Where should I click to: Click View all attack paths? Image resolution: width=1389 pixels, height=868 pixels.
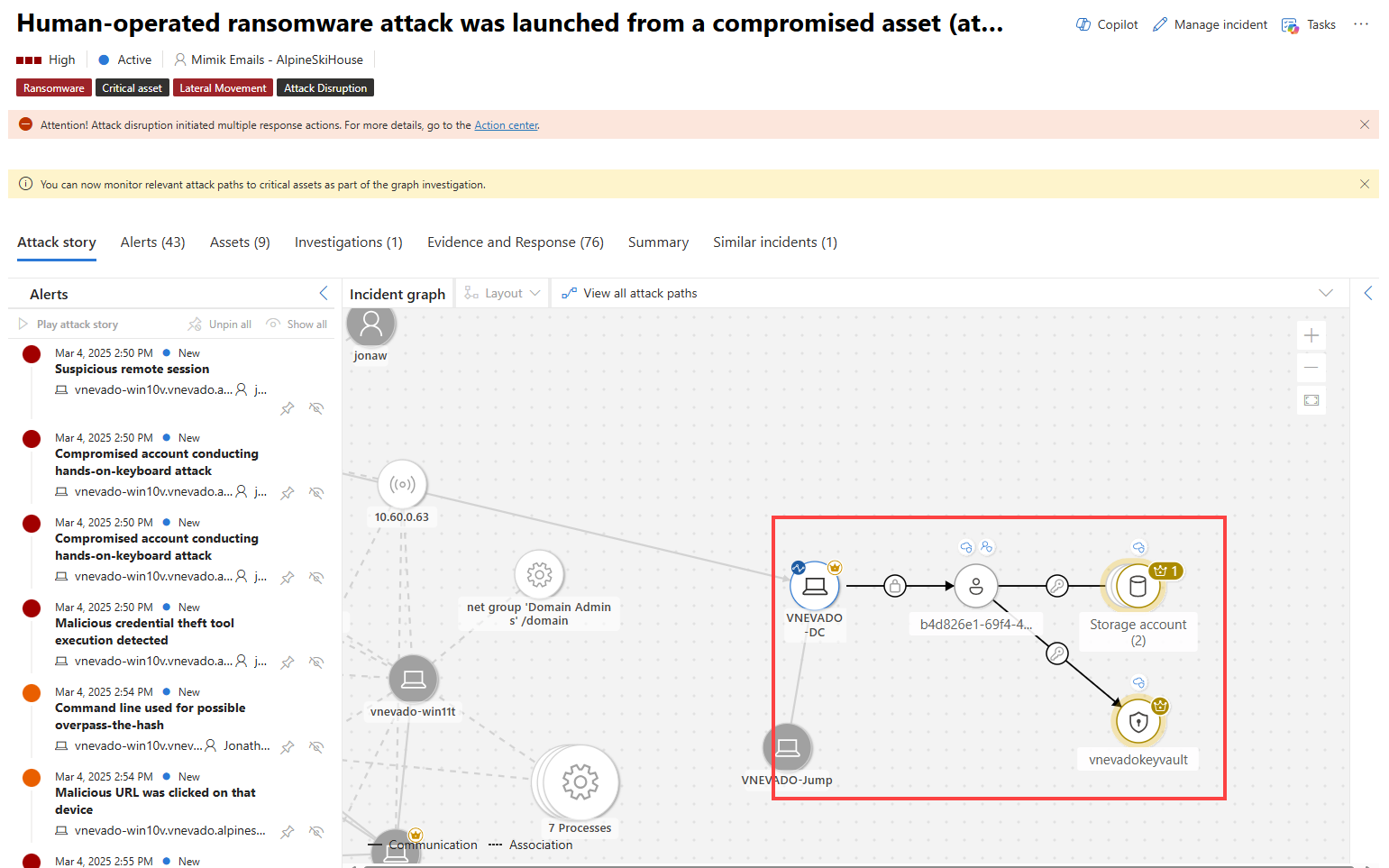[629, 293]
